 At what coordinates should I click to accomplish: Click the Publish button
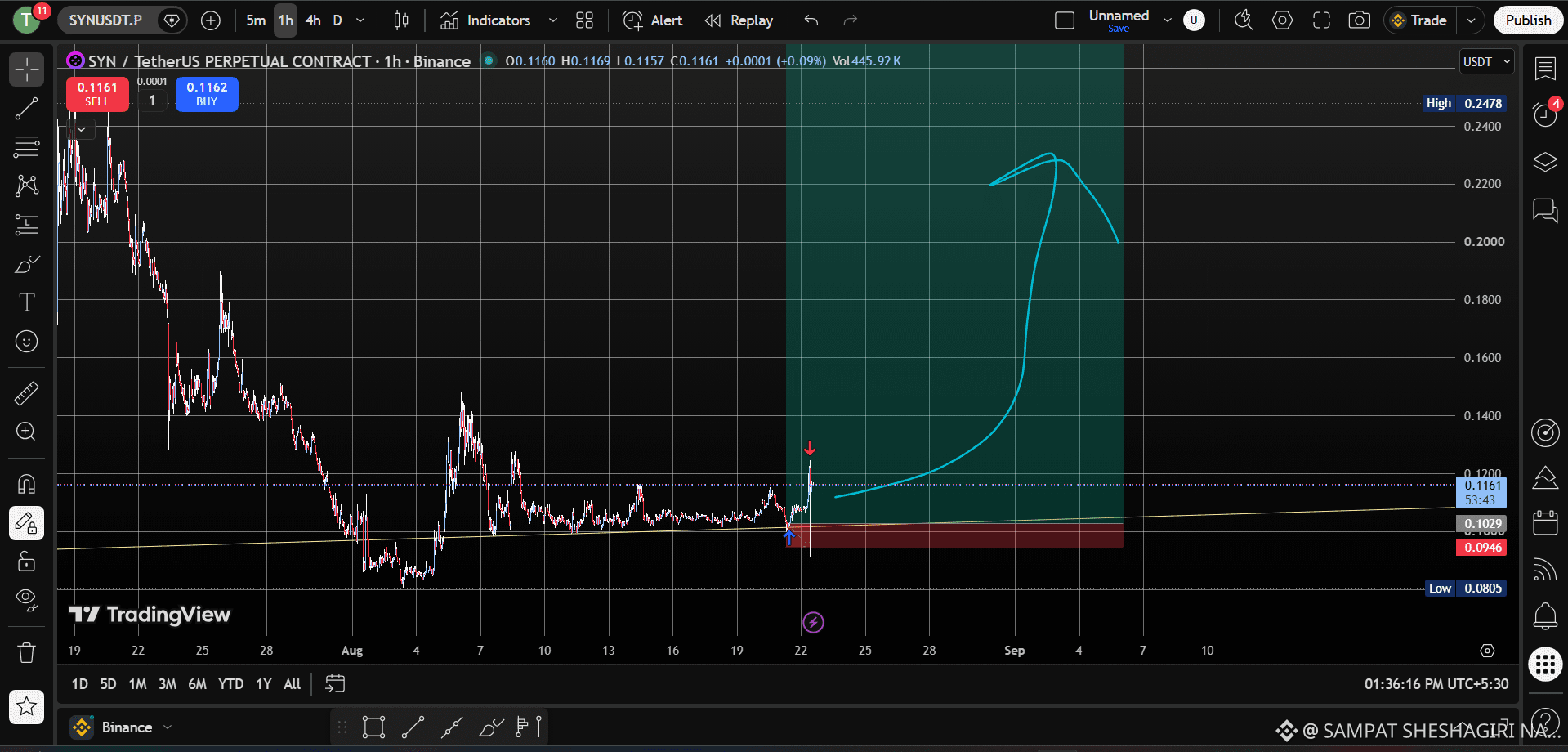(x=1528, y=20)
